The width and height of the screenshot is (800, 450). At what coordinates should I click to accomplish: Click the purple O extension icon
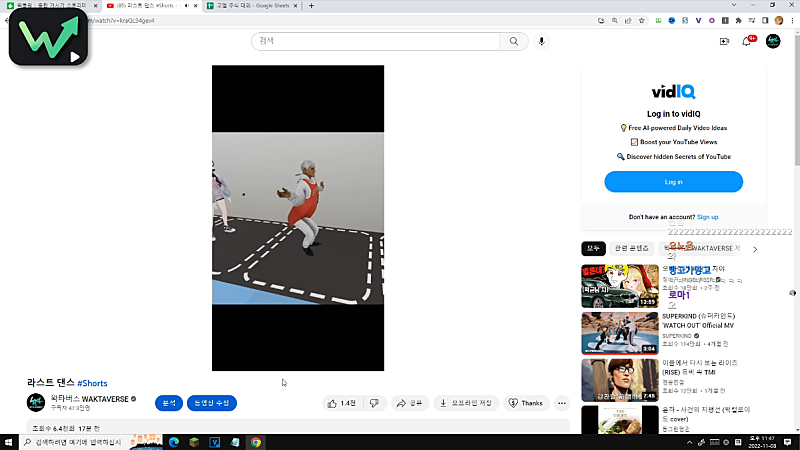coord(712,20)
